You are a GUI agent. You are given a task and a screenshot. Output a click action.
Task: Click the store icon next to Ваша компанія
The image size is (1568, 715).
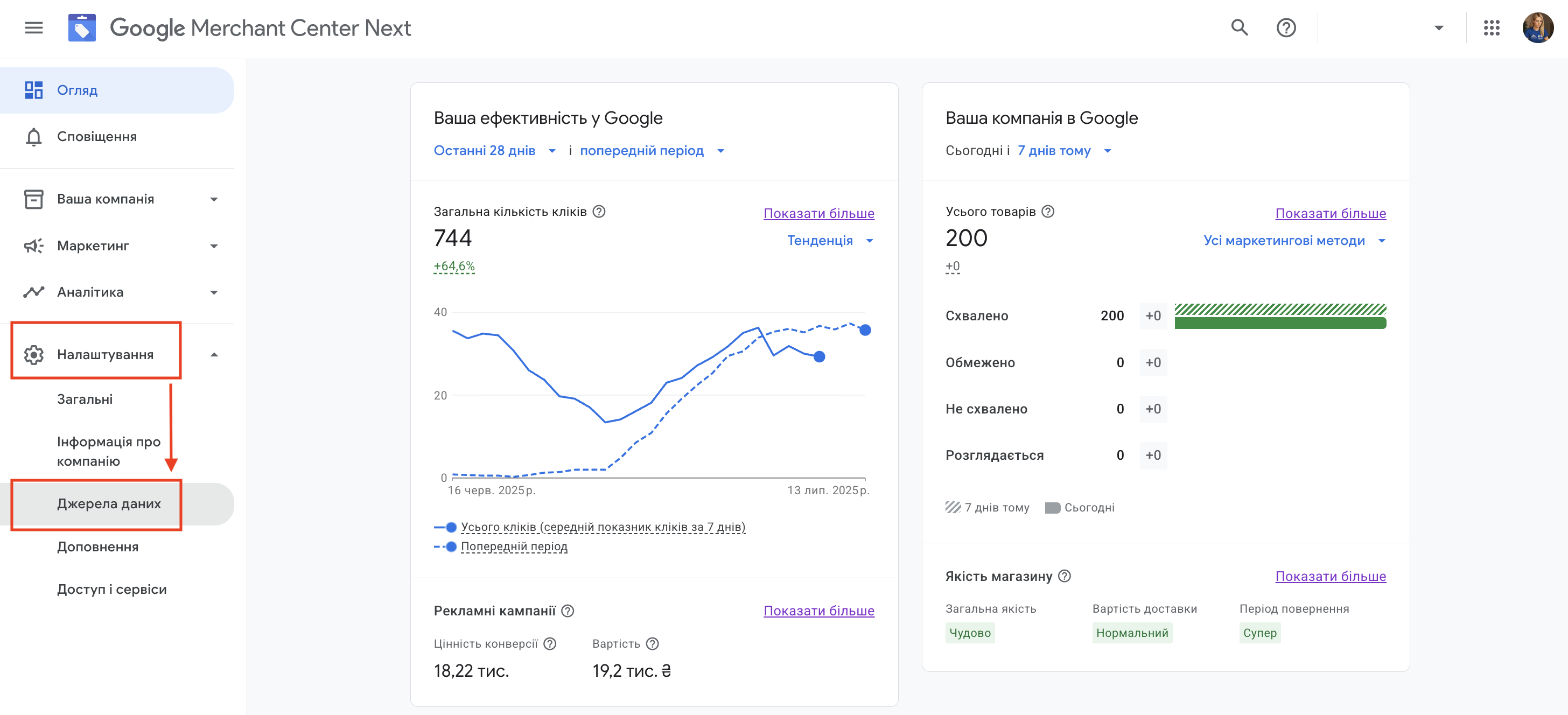coord(33,199)
